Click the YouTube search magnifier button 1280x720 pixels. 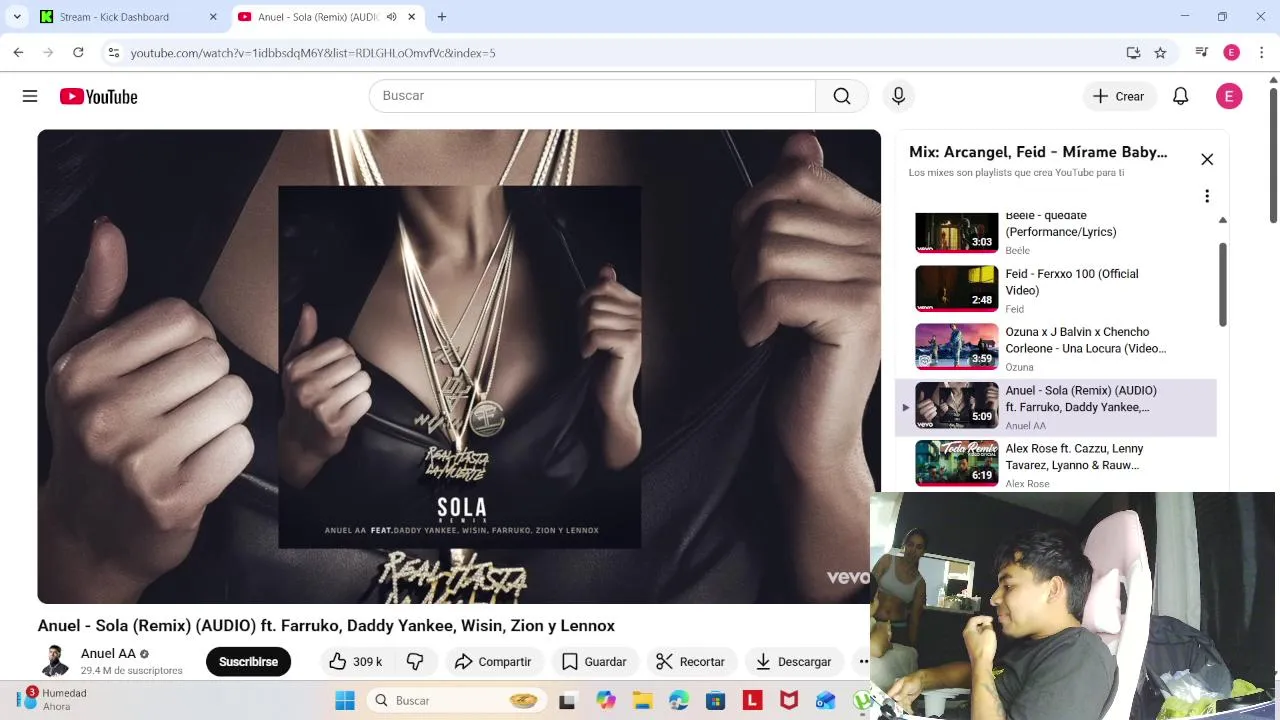(x=842, y=96)
